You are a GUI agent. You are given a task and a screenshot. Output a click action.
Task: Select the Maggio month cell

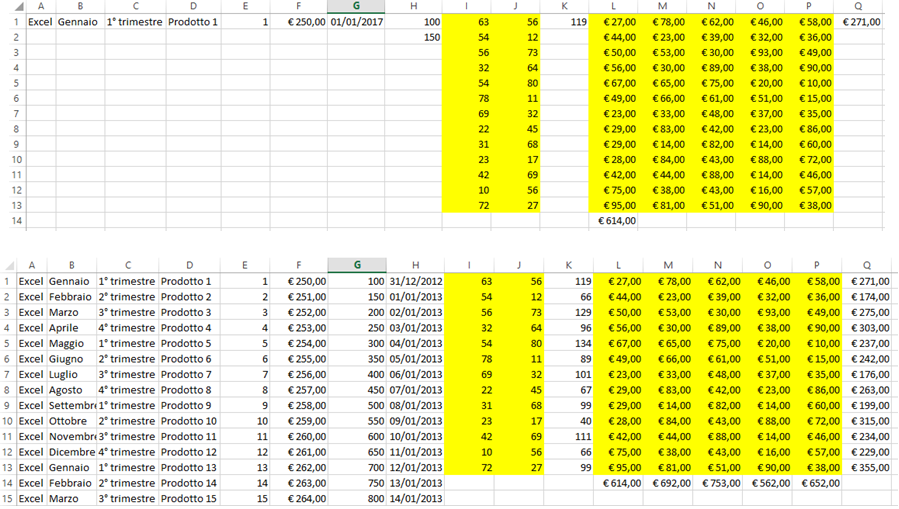click(x=72, y=343)
